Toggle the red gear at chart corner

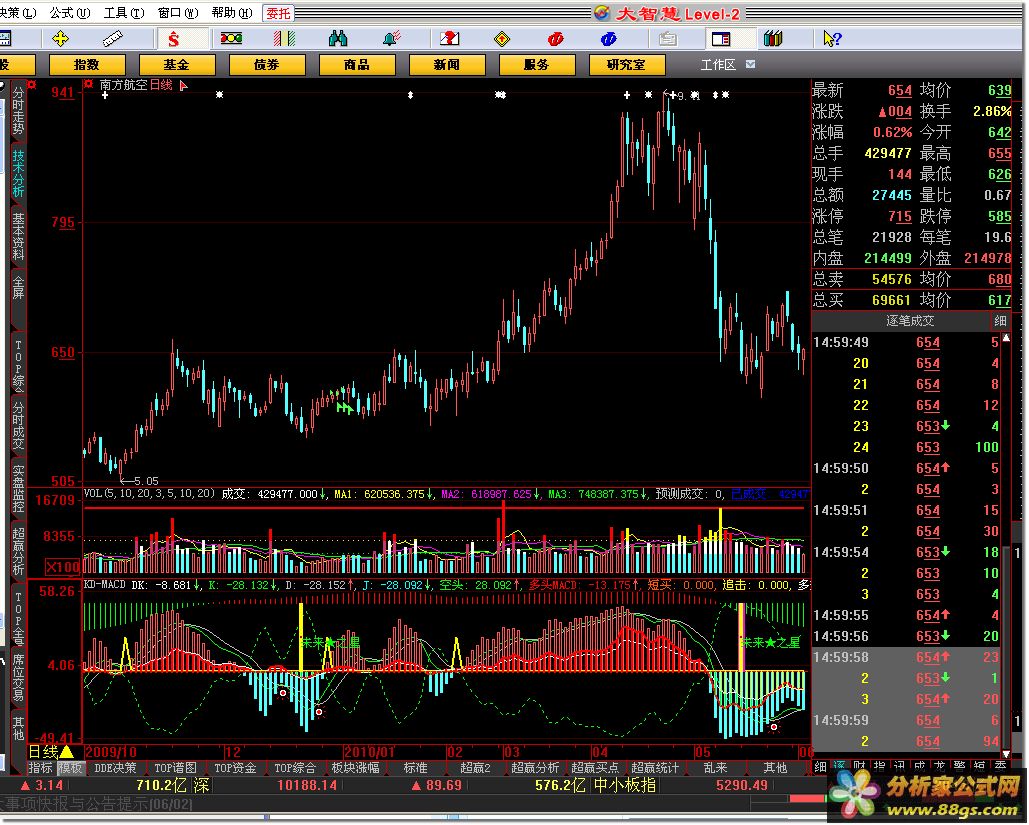89,85
